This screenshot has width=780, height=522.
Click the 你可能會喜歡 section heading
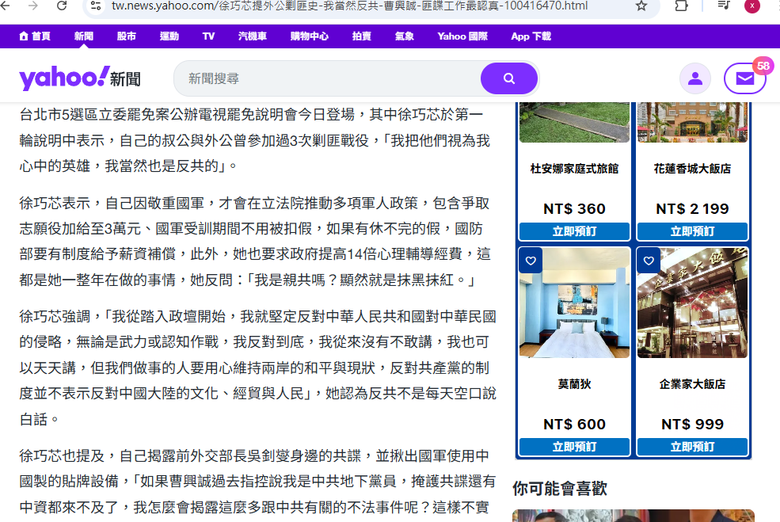pos(560,488)
